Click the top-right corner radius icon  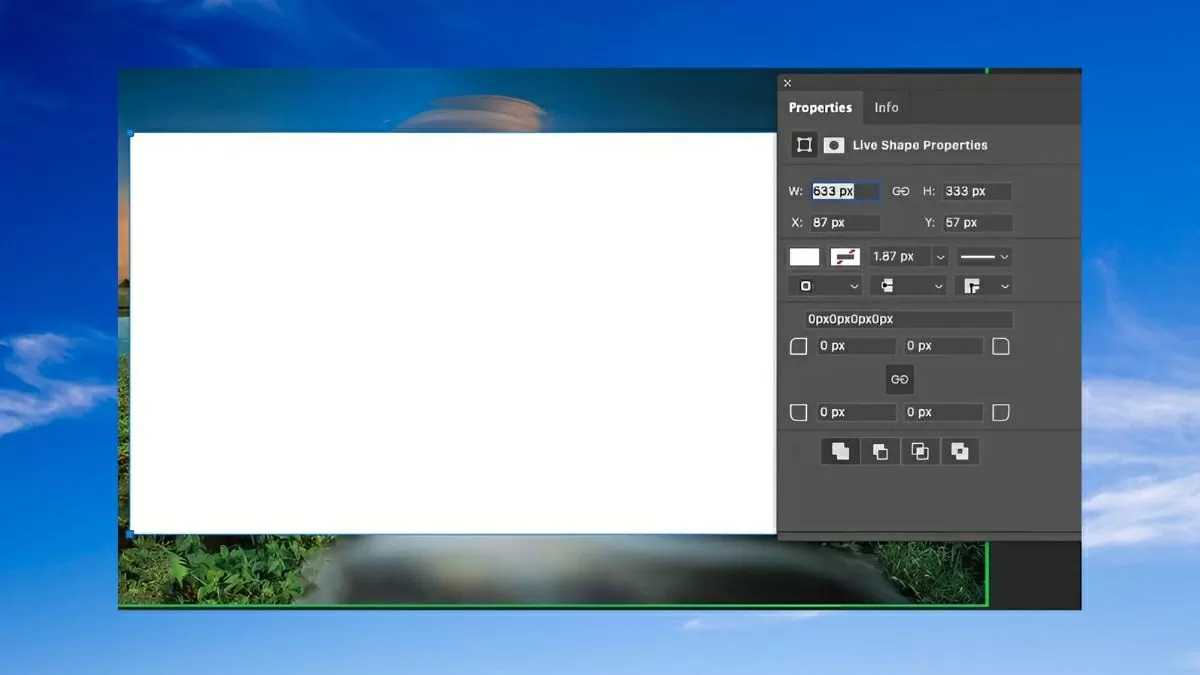point(1001,346)
